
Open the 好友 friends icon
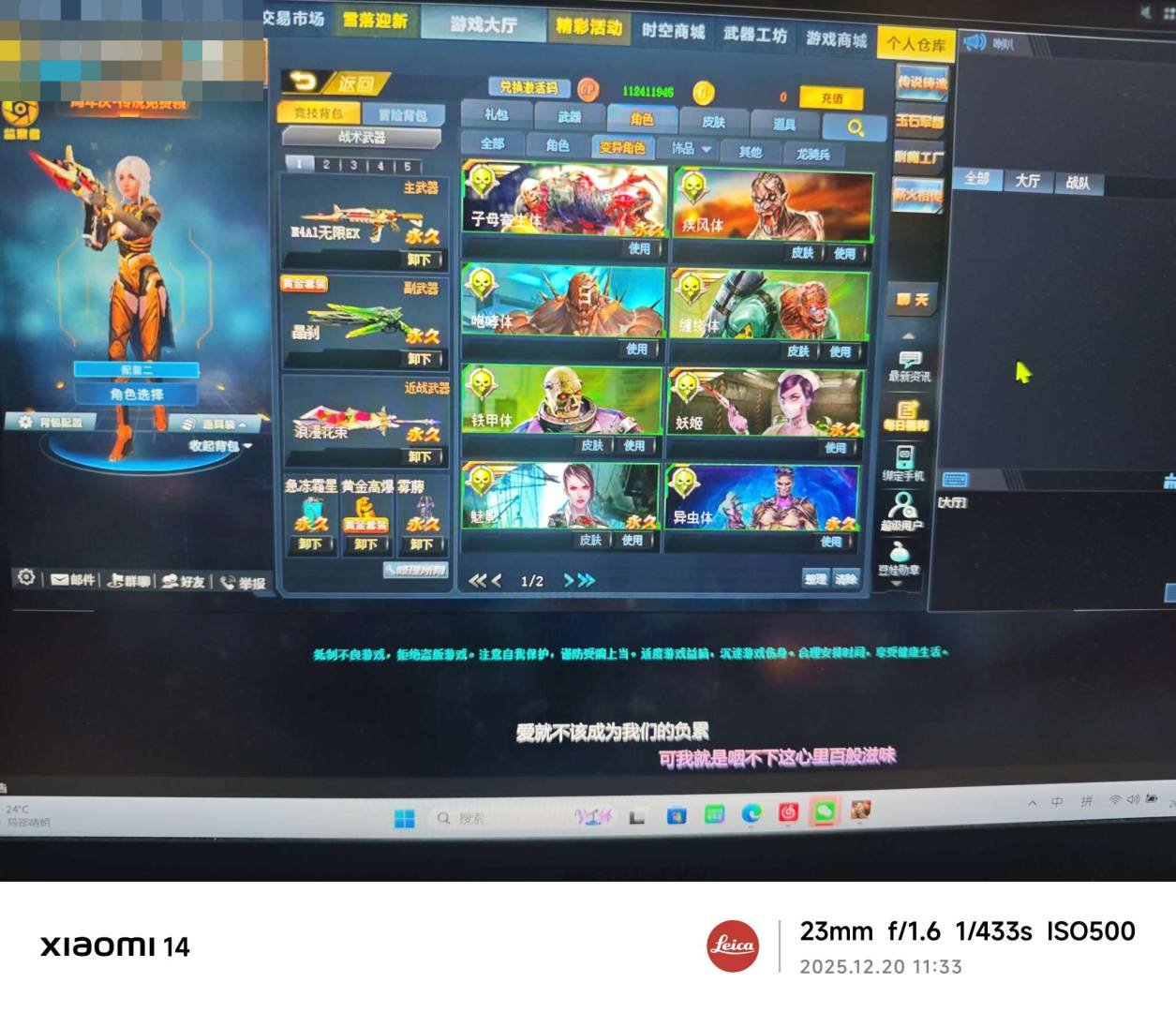pyautogui.click(x=183, y=582)
